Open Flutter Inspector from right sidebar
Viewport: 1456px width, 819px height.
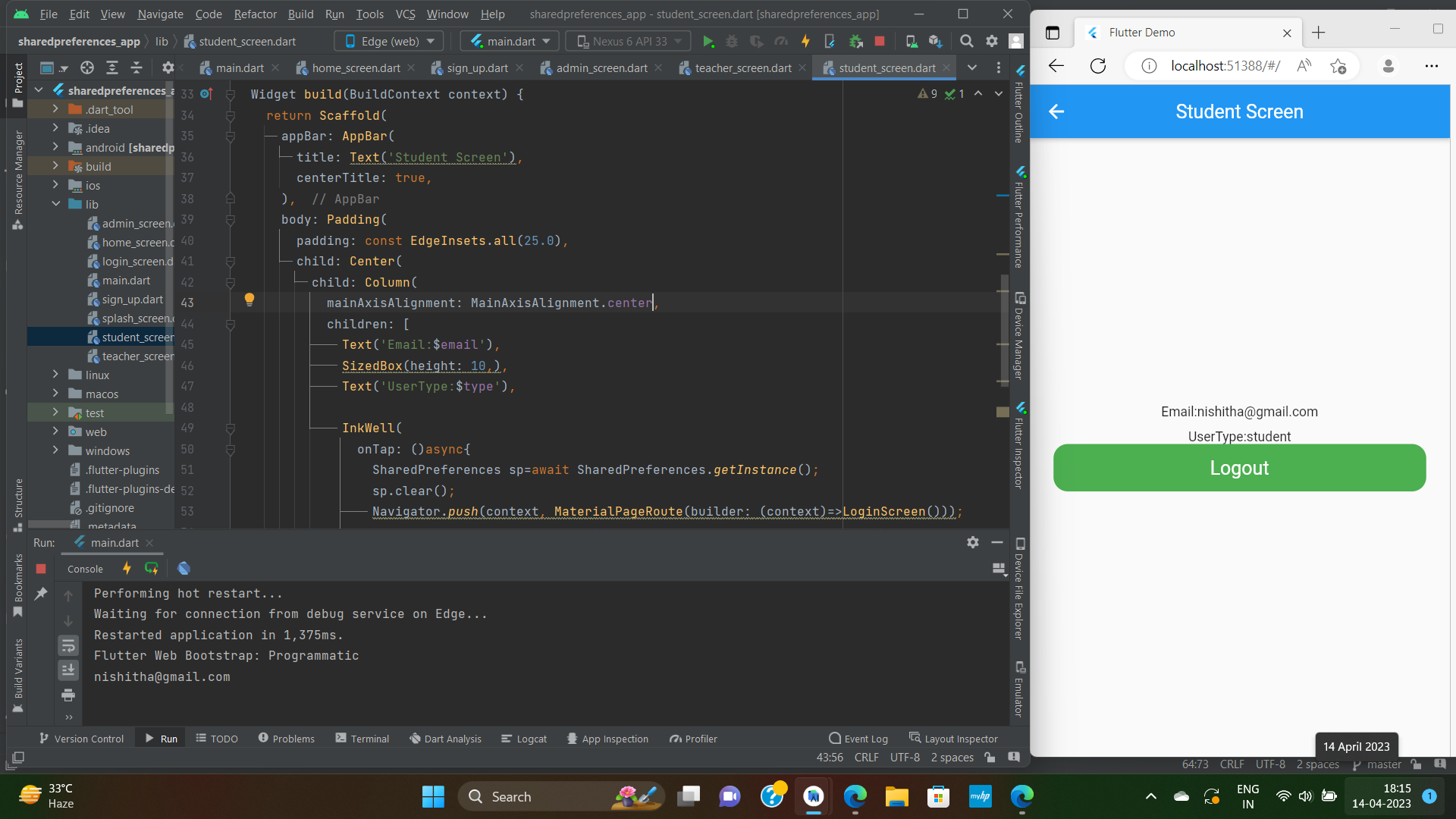(x=1020, y=455)
